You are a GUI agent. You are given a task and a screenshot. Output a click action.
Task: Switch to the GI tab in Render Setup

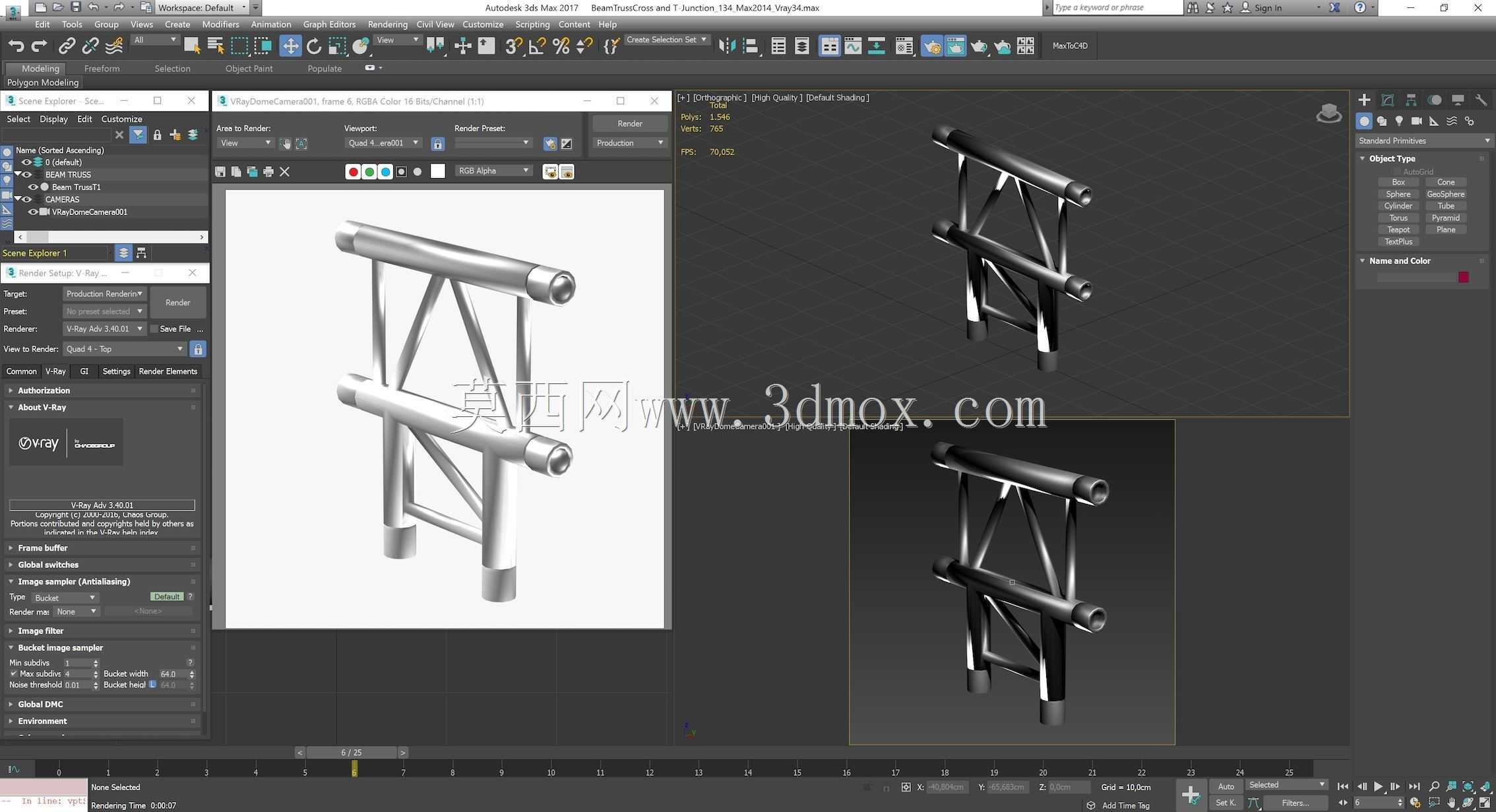[x=84, y=371]
